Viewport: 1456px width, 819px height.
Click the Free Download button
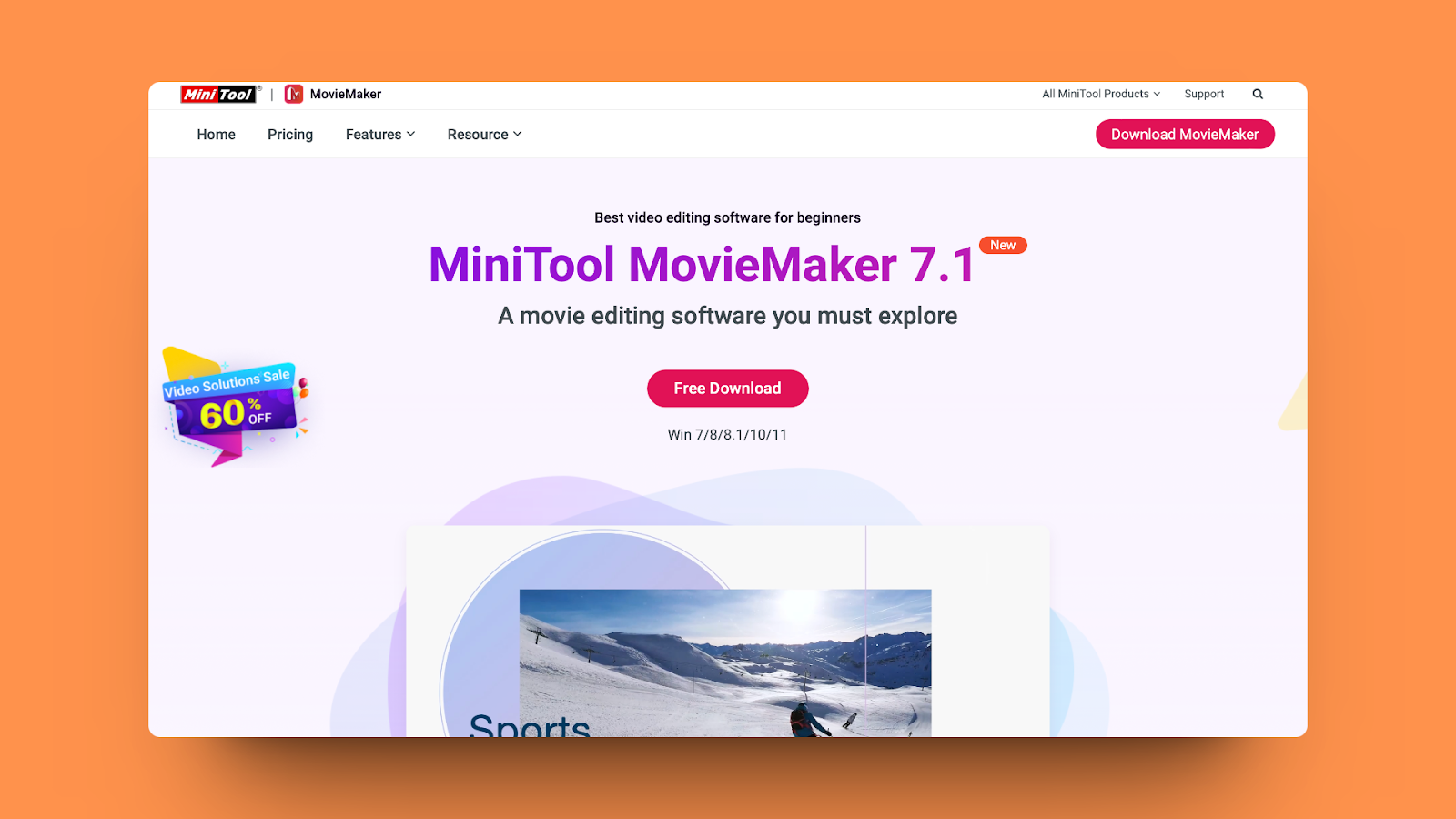pyautogui.click(x=727, y=388)
